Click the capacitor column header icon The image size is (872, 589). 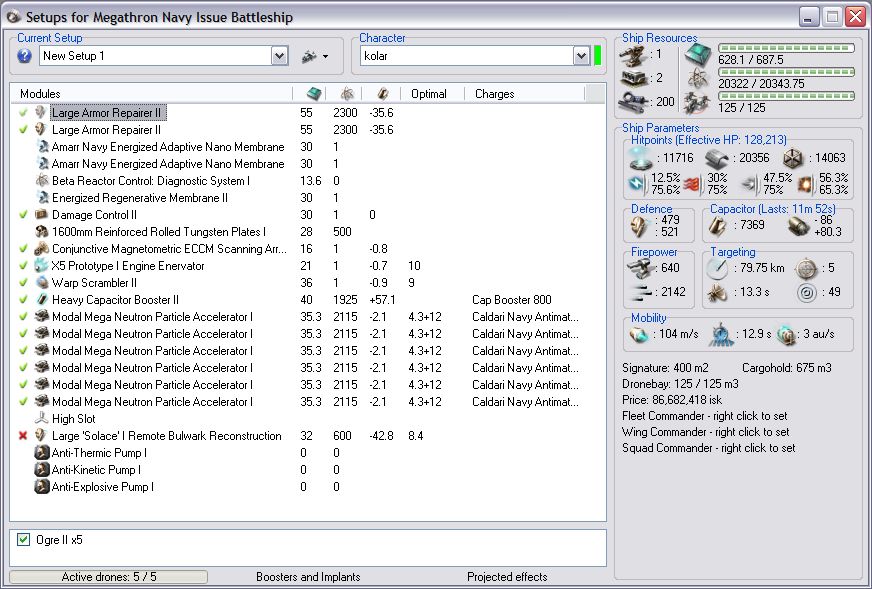pyautogui.click(x=381, y=94)
